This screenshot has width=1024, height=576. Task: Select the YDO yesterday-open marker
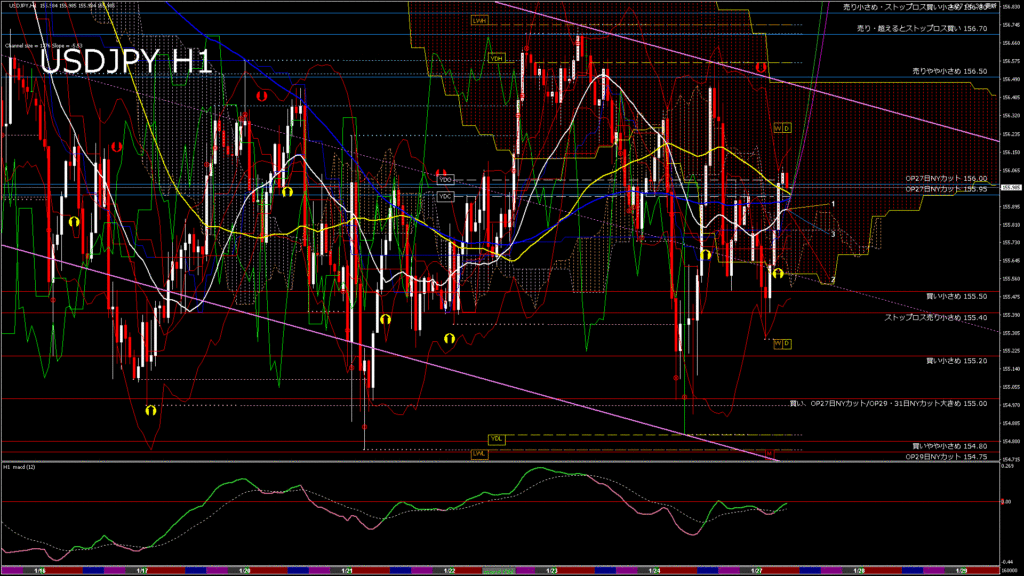coord(446,179)
